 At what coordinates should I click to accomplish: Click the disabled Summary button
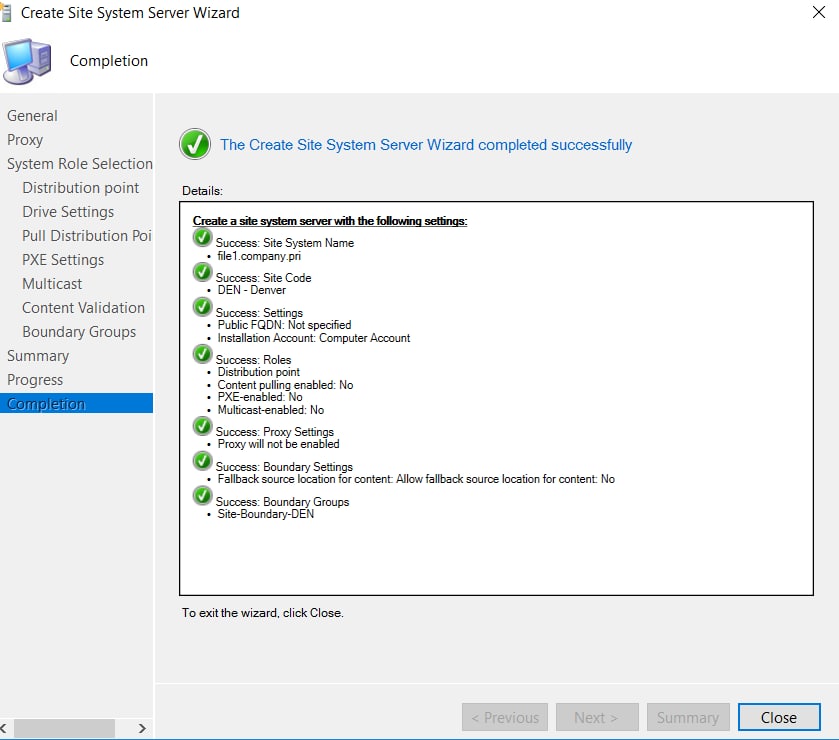click(688, 717)
